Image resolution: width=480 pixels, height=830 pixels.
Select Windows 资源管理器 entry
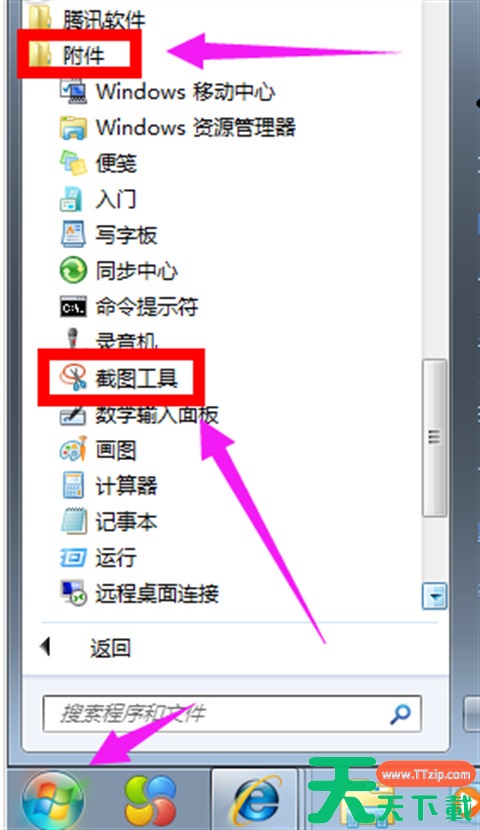pos(178,127)
